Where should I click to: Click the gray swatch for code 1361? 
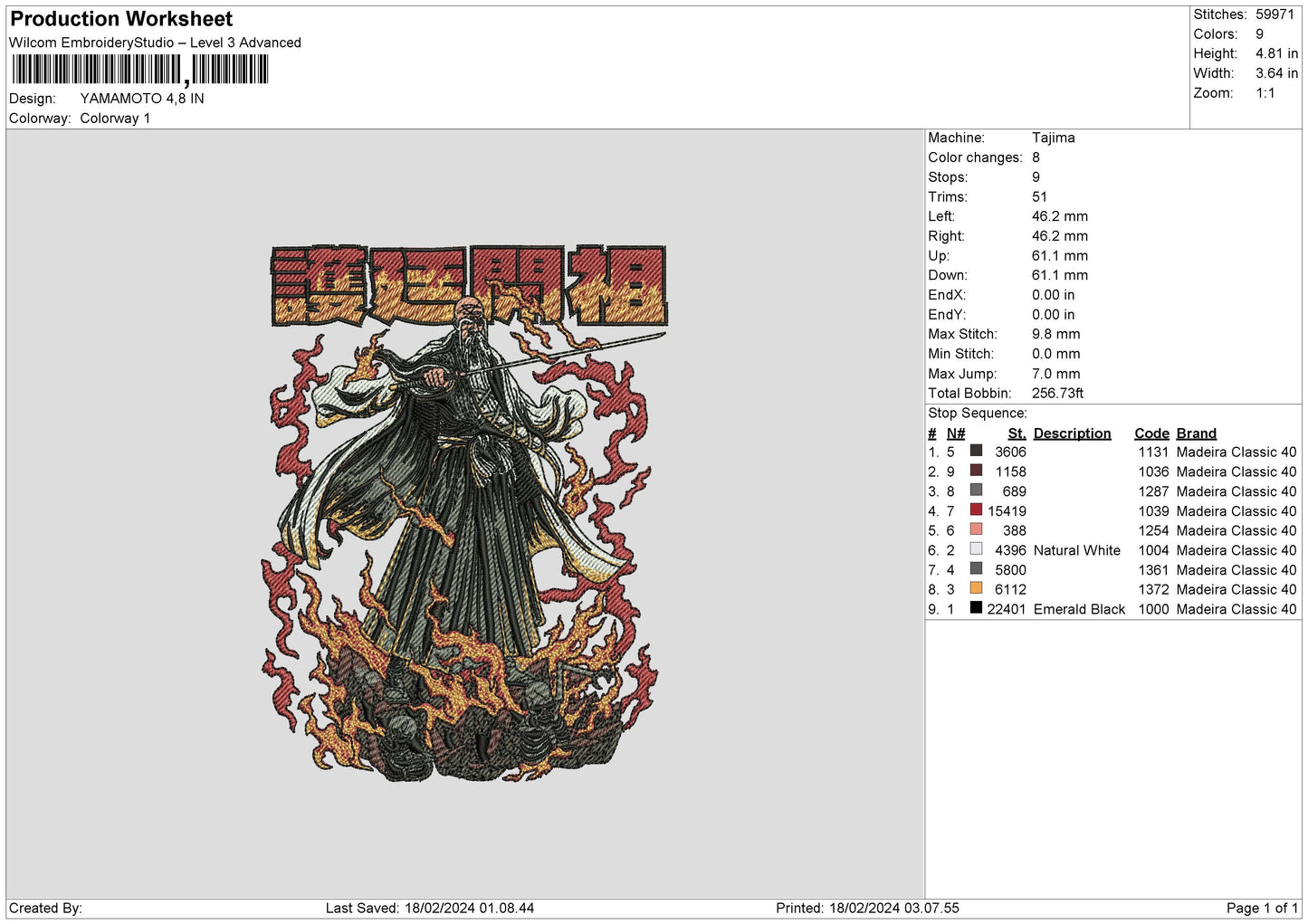click(x=976, y=568)
